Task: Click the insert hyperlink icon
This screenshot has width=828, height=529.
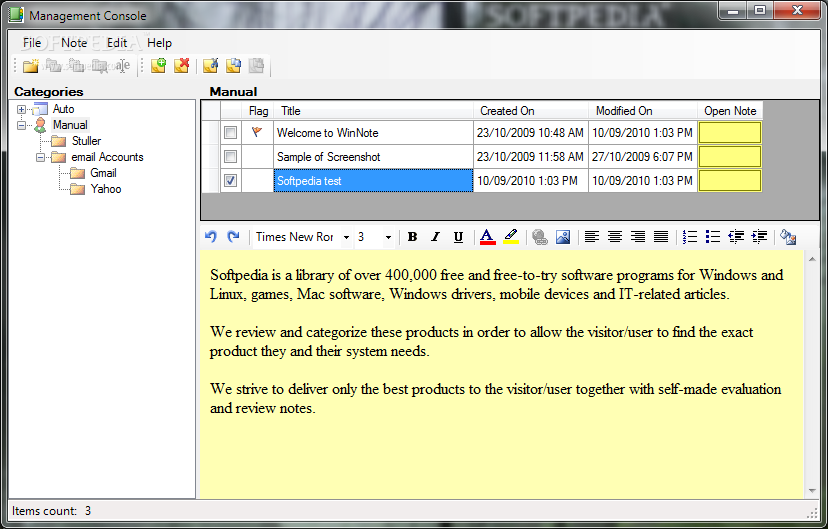Action: (540, 237)
